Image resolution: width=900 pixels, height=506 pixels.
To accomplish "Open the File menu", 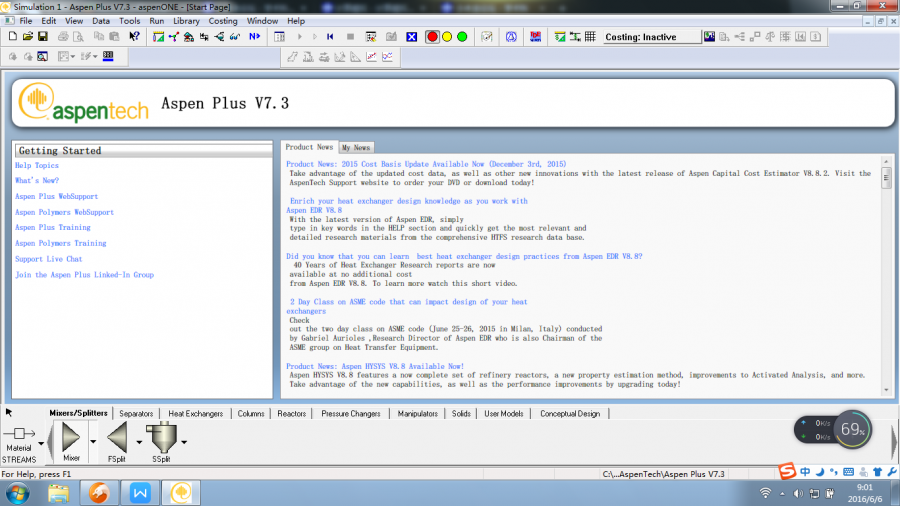I will coord(26,21).
